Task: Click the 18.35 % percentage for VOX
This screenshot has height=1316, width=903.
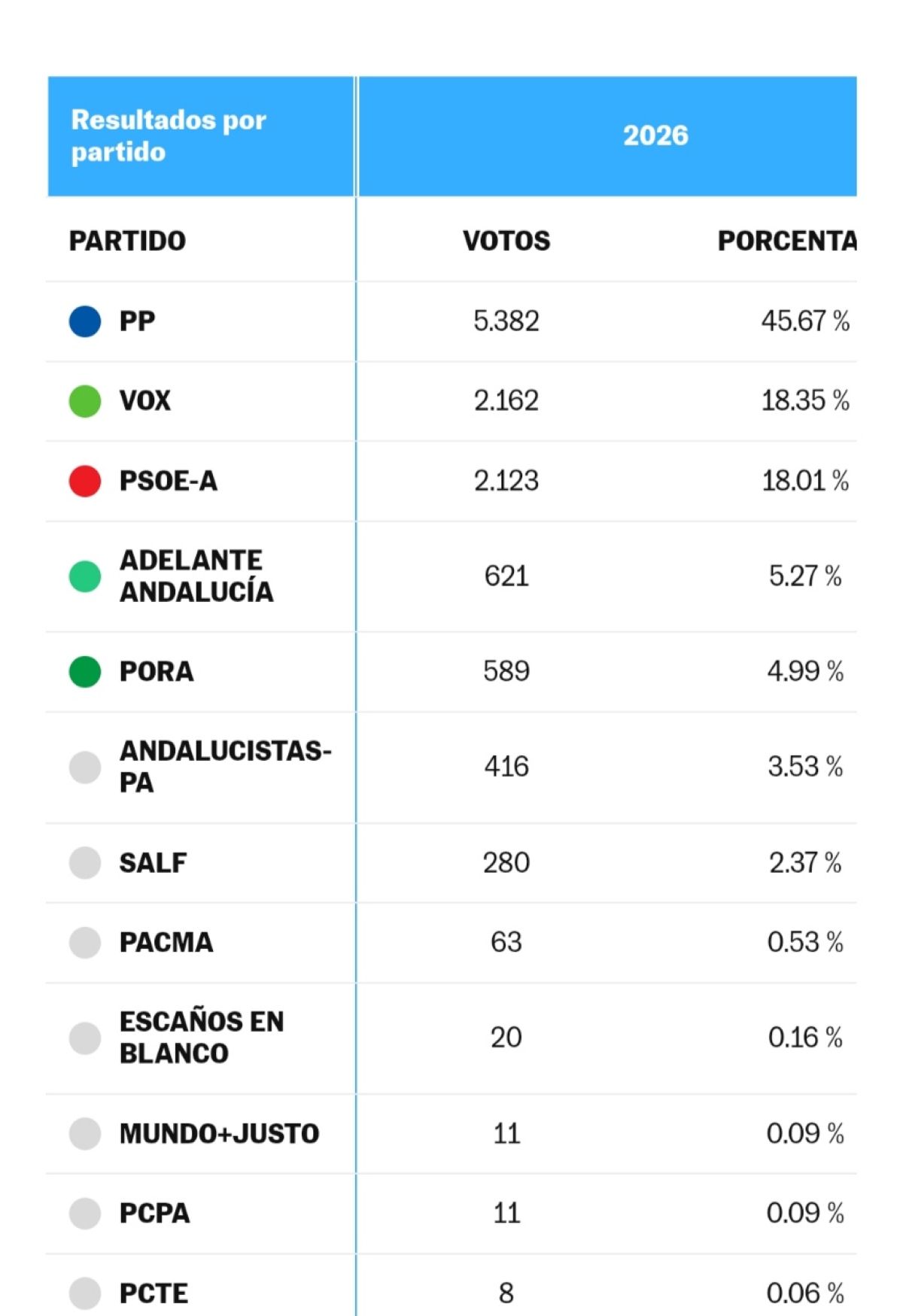Action: (x=805, y=401)
